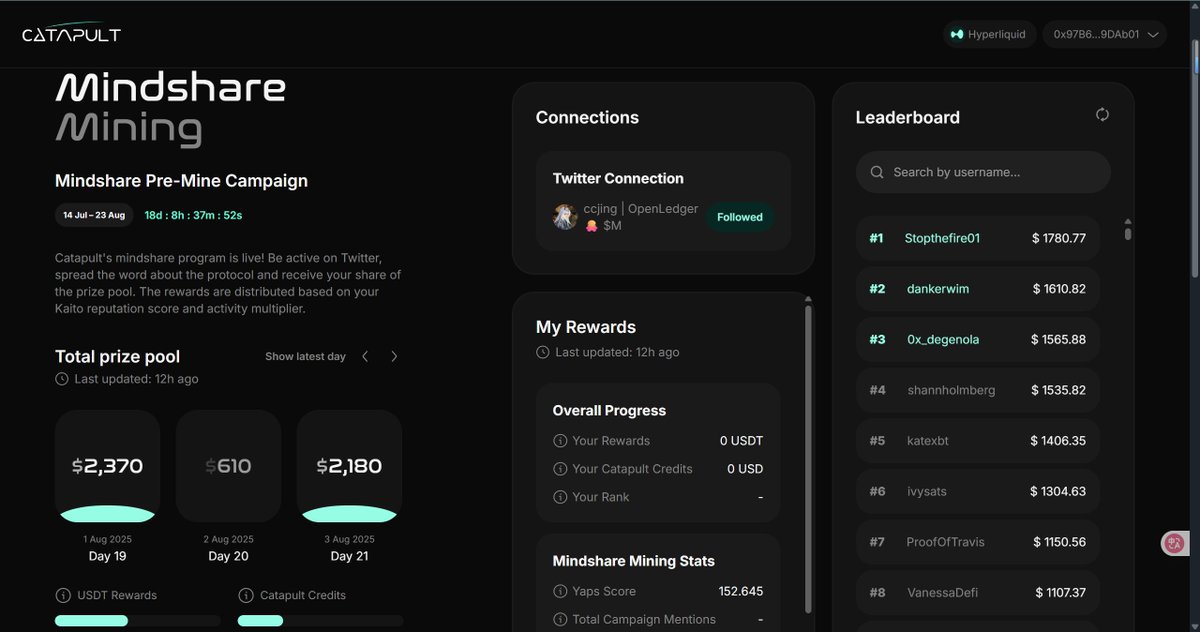Select the Day 21 prize pool card
Viewport: 1200px width, 632px height.
[x=349, y=466]
